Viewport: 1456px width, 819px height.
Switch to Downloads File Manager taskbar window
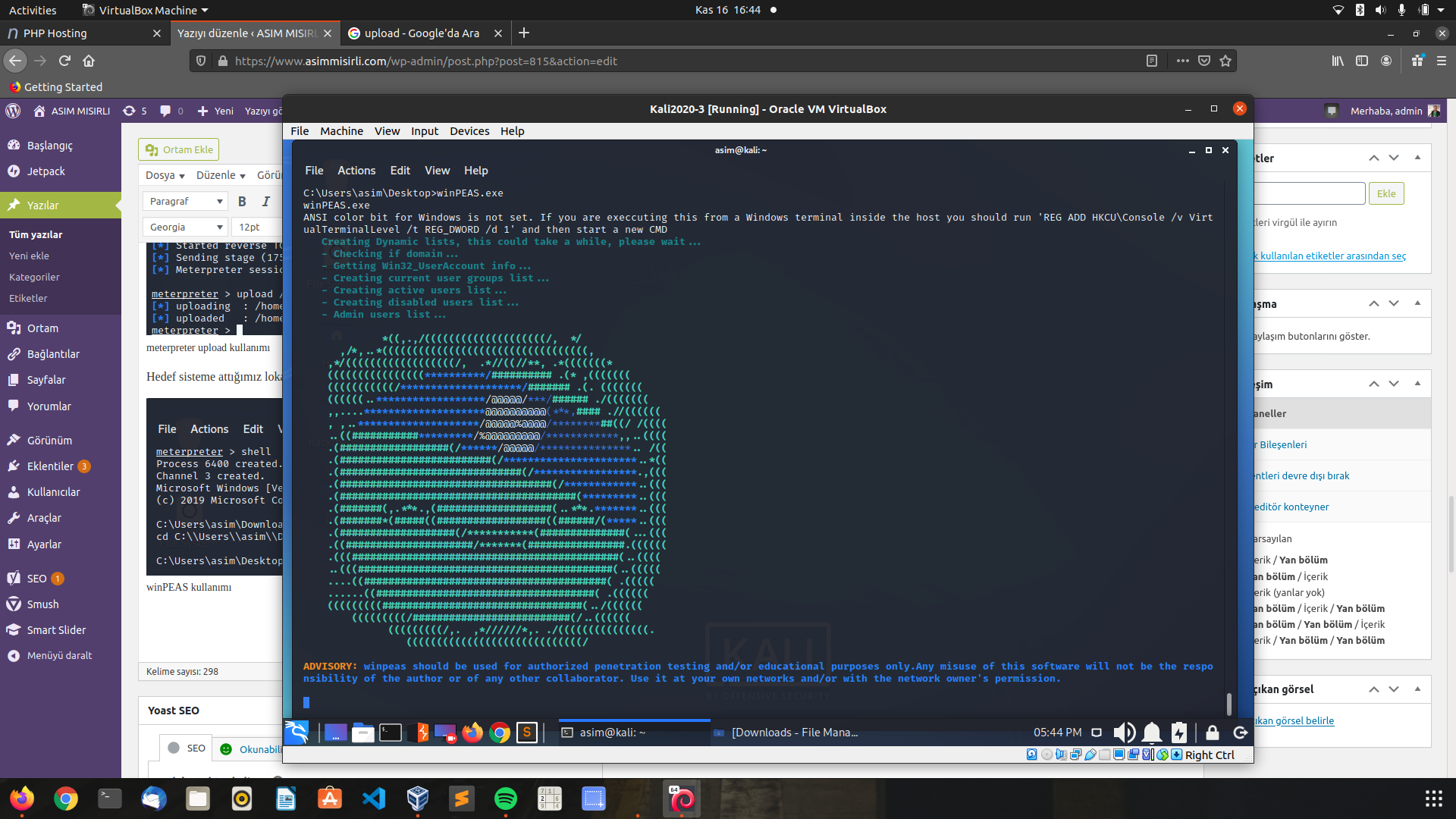(786, 733)
